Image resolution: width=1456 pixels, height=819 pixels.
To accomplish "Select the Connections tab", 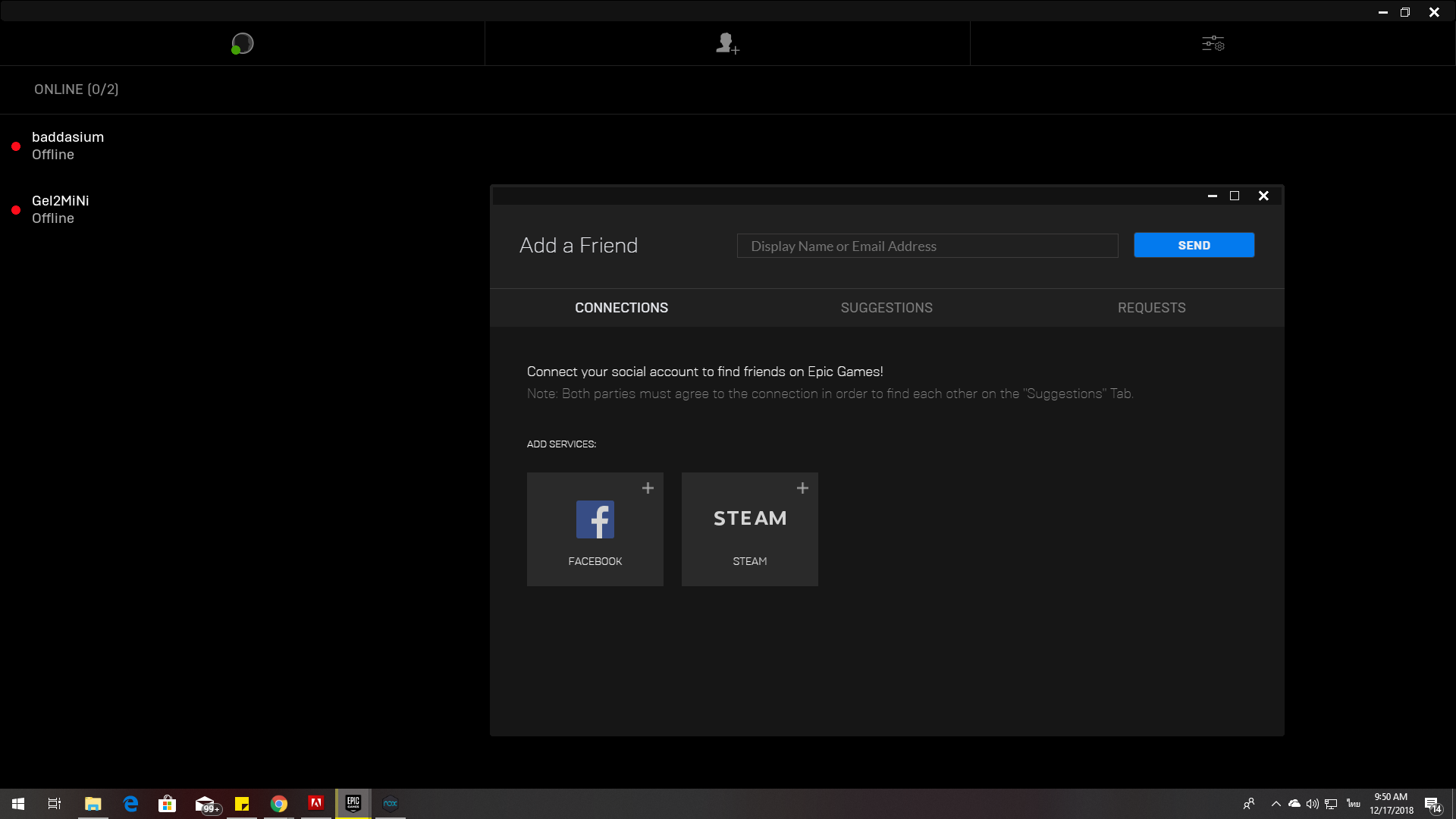I will 621,308.
